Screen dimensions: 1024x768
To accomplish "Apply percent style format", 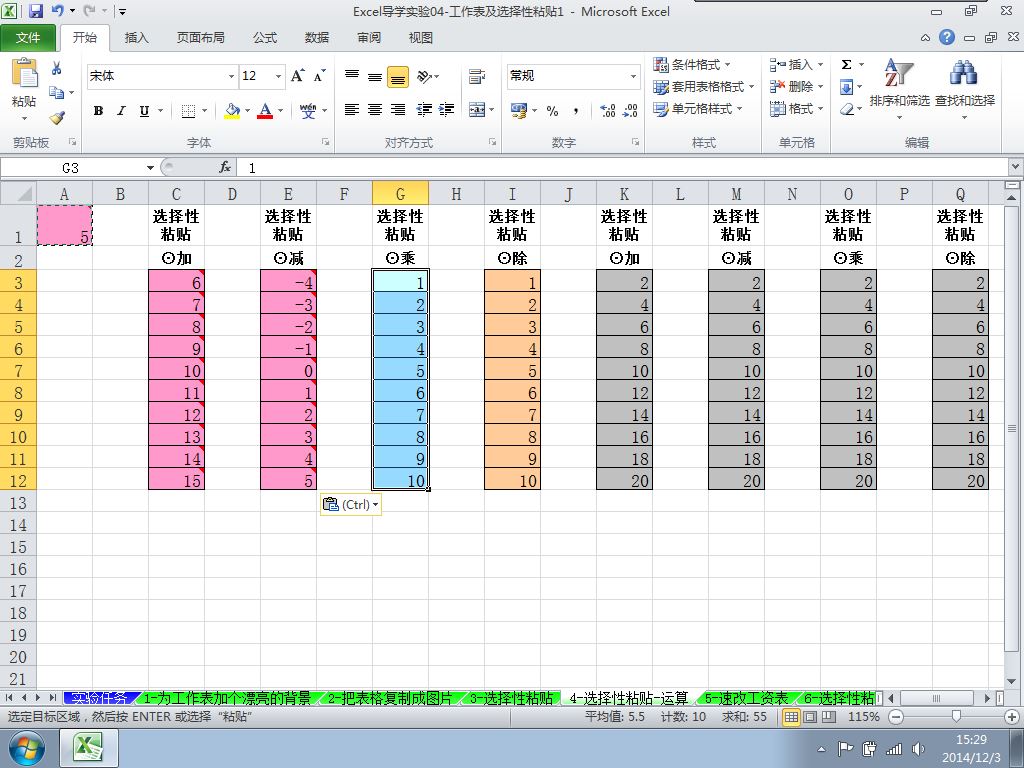I will coord(552,110).
